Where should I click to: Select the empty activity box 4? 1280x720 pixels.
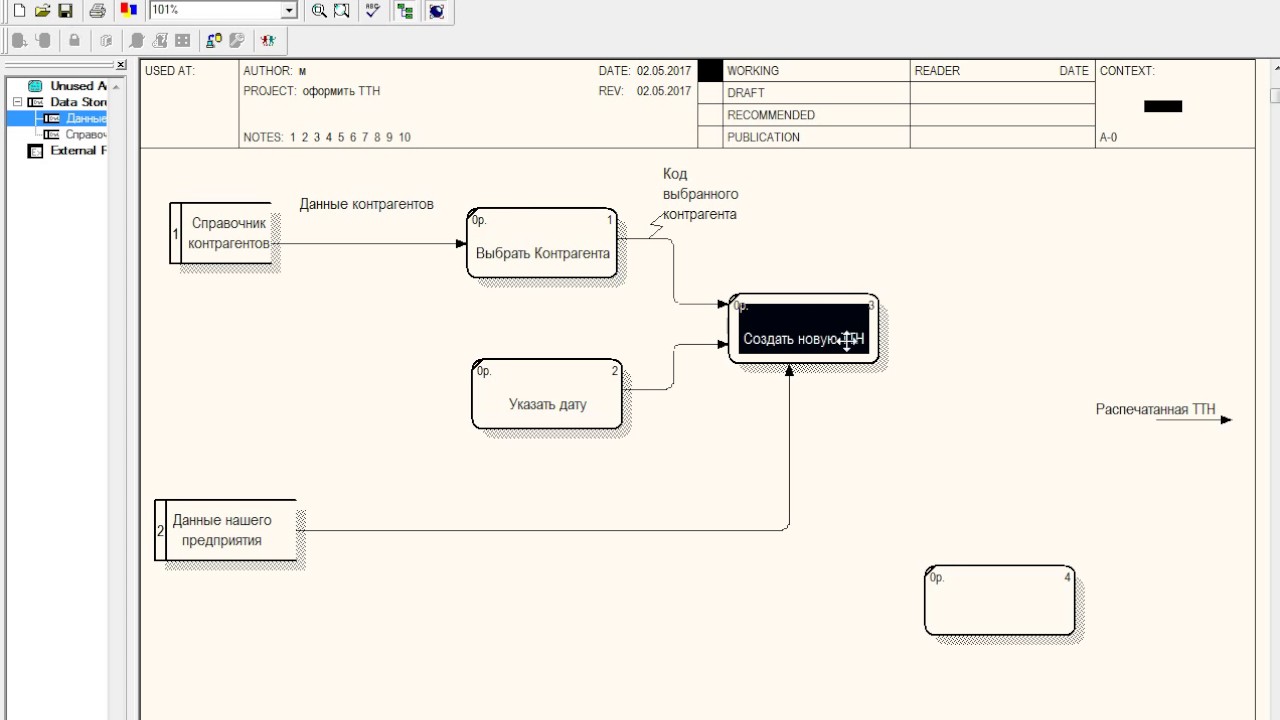(x=1000, y=601)
